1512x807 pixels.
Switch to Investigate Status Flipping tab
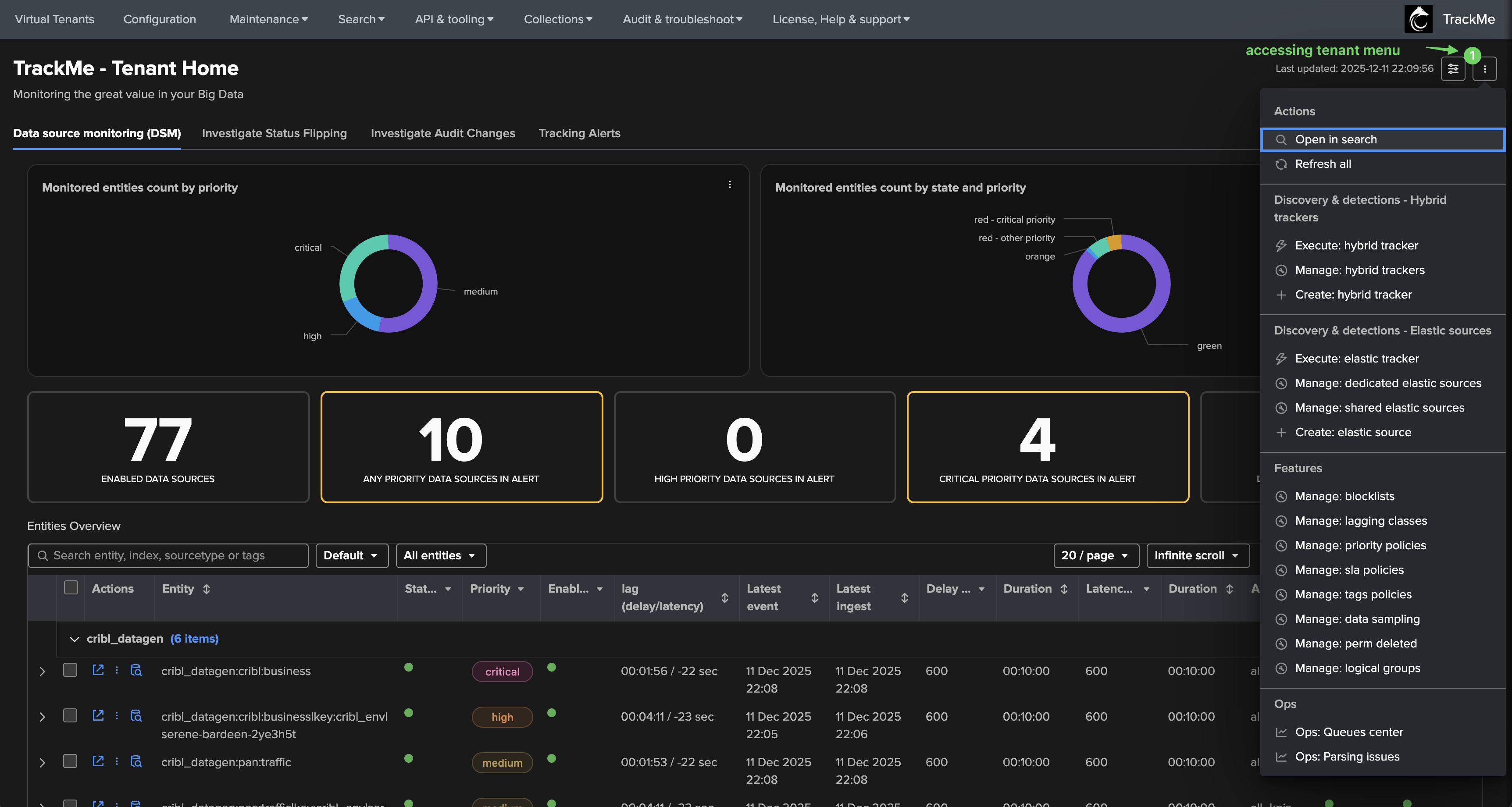[x=274, y=133]
